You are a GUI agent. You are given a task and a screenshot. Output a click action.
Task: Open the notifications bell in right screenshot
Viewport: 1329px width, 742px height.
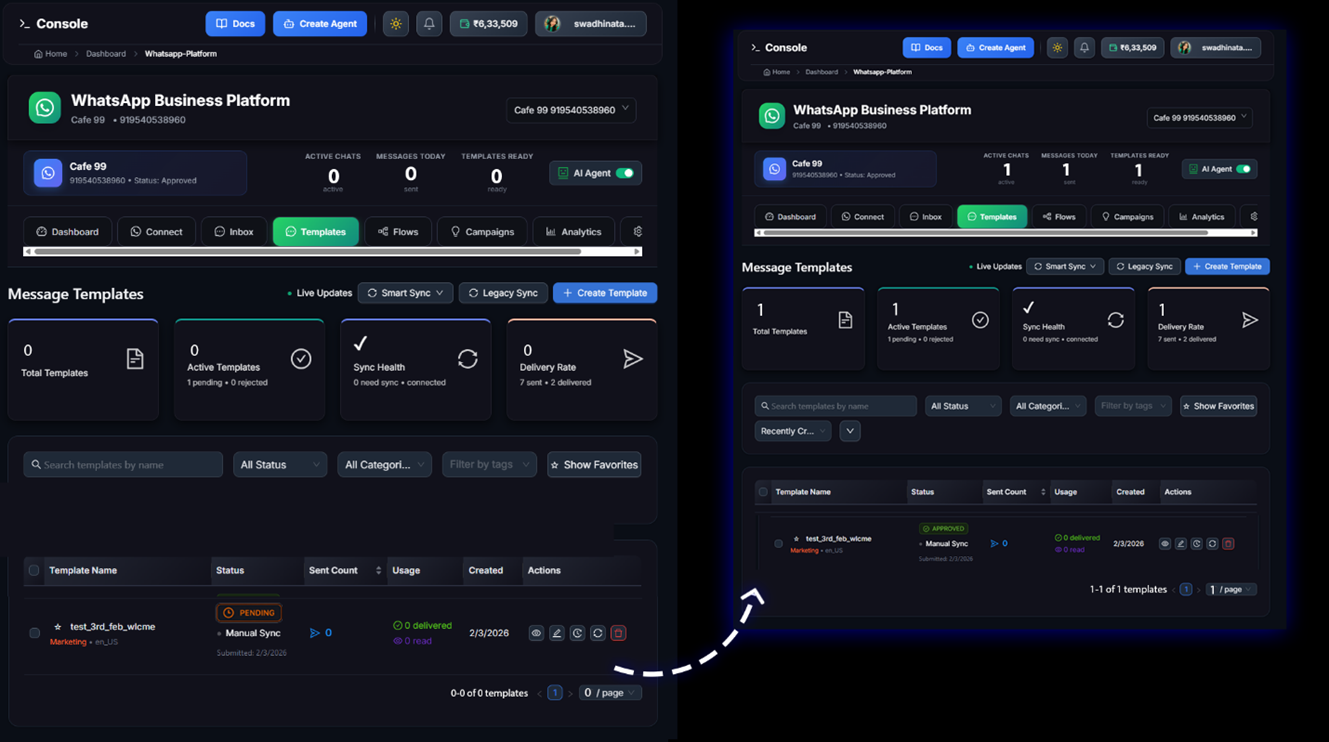click(1084, 47)
